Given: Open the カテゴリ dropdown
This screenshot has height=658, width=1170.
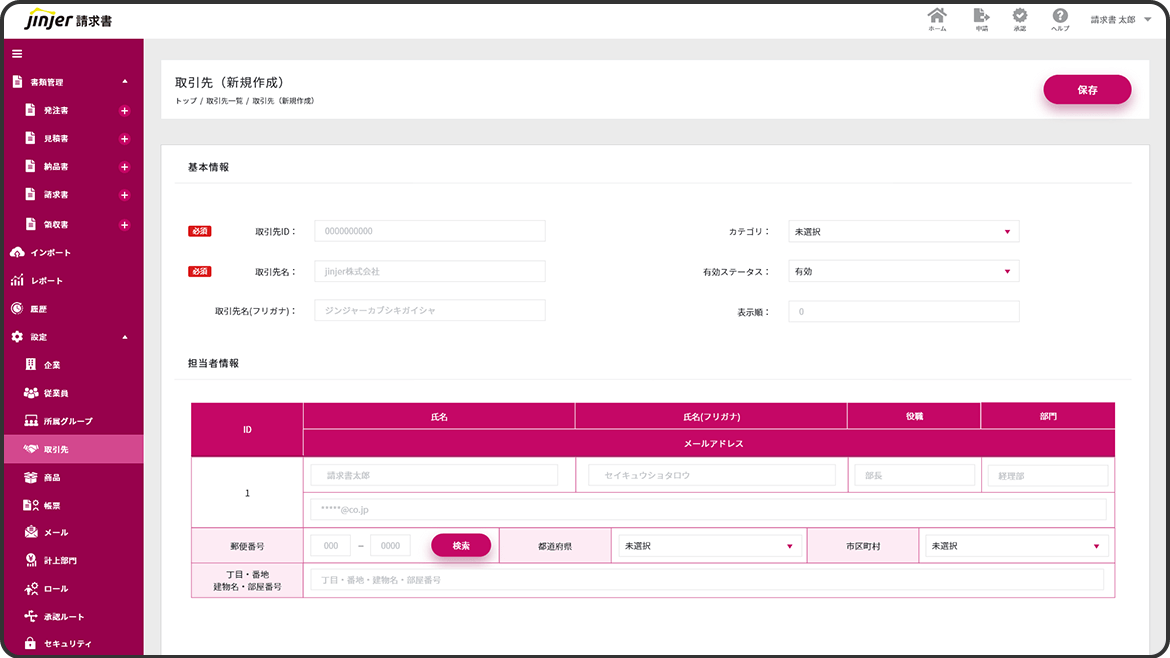Looking at the screenshot, I should pos(903,232).
